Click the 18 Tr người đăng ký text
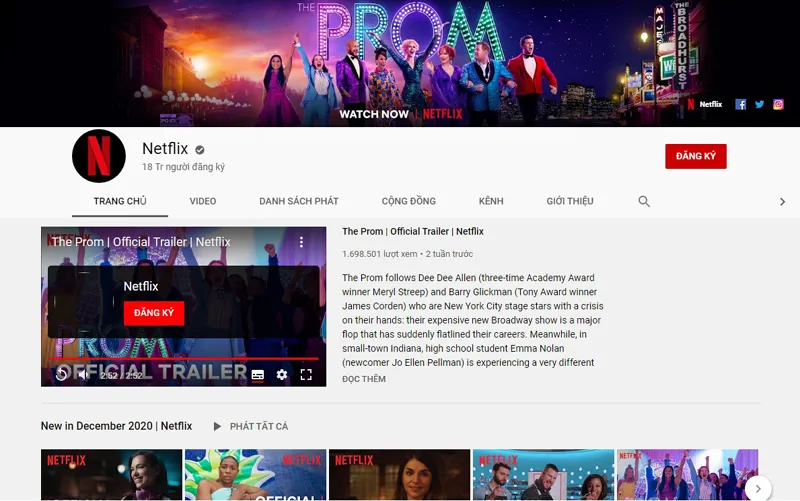Viewport: 800px width, 501px height. (183, 167)
